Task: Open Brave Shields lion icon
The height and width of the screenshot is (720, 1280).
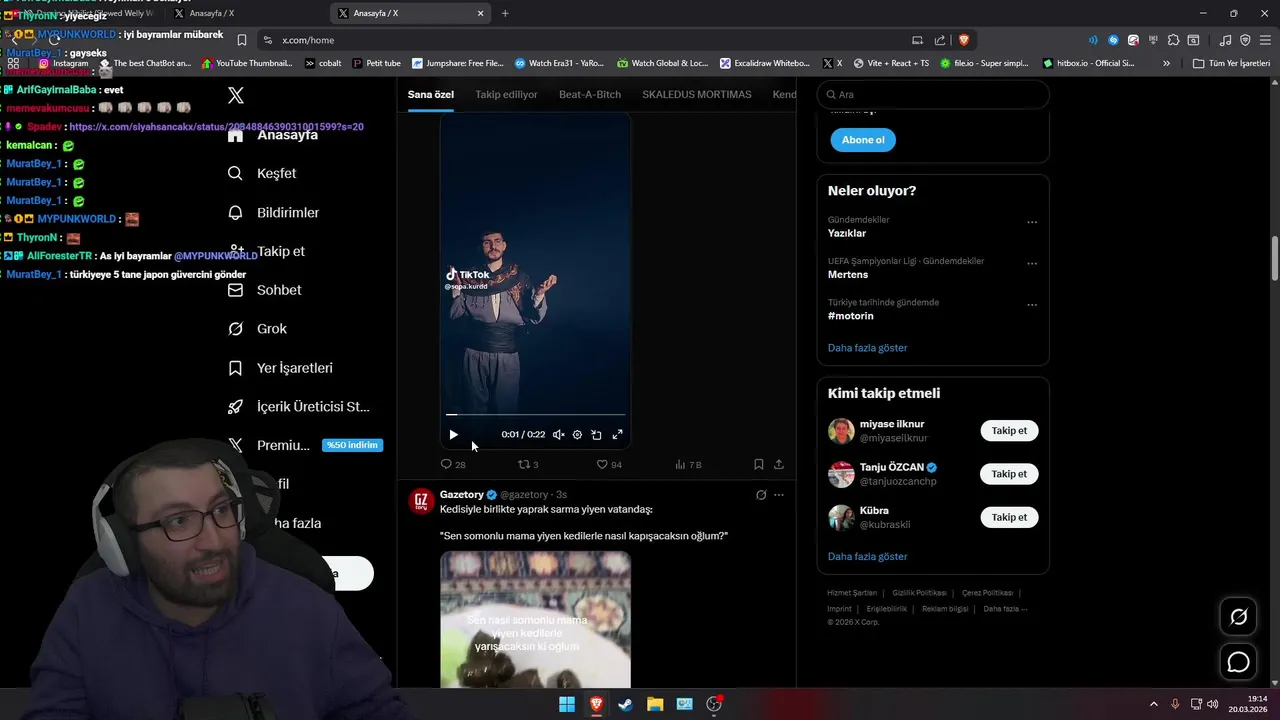Action: pos(964,40)
